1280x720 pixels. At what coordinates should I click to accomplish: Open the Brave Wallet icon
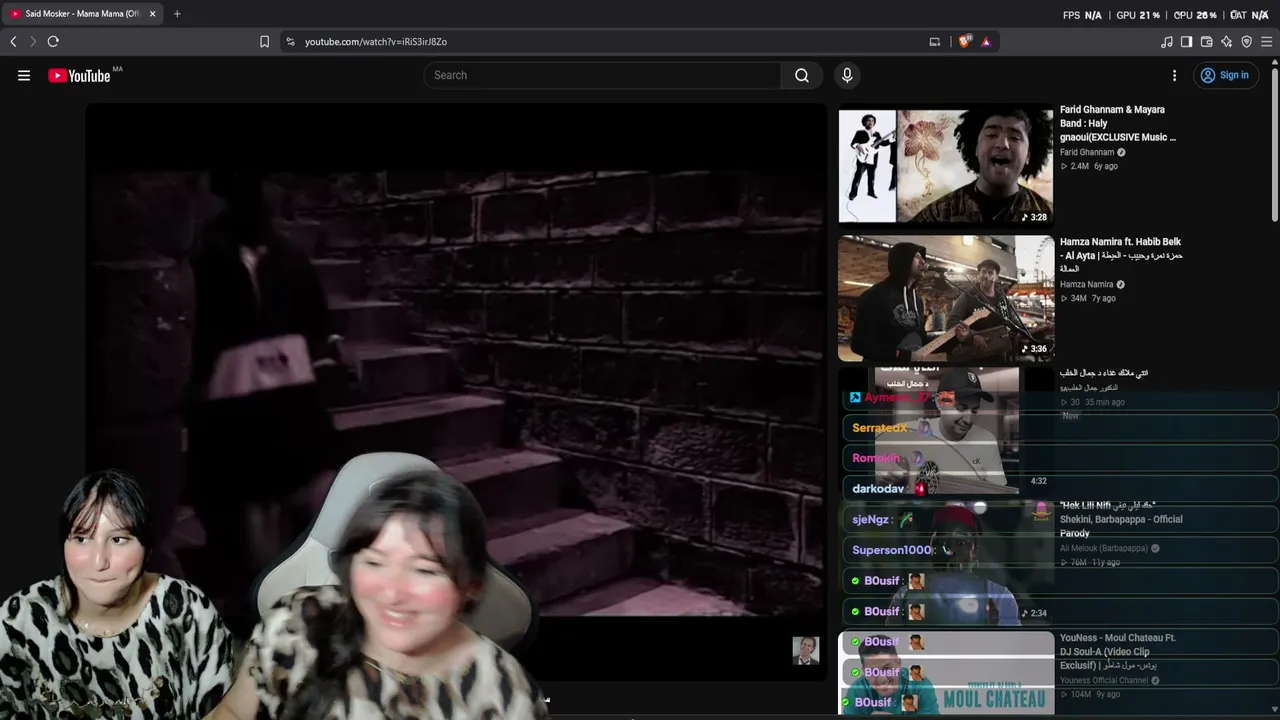[1206, 42]
